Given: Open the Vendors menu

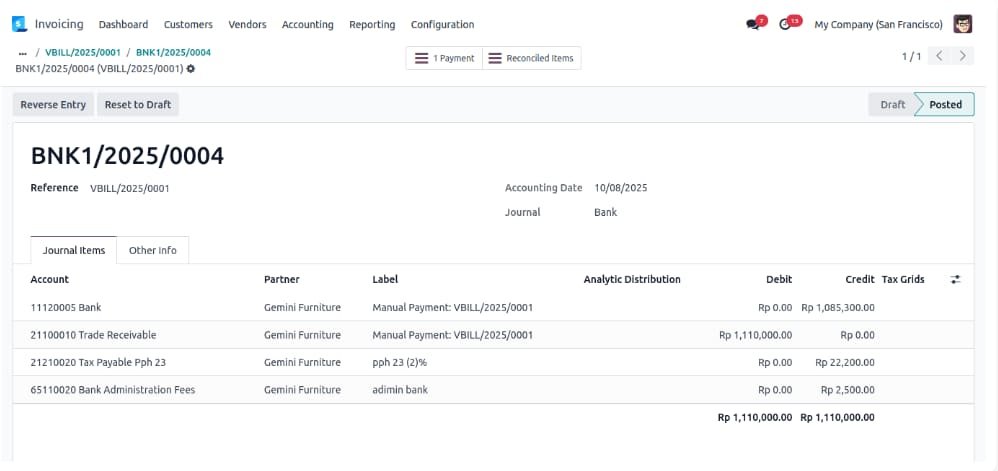Looking at the screenshot, I should click(248, 24).
